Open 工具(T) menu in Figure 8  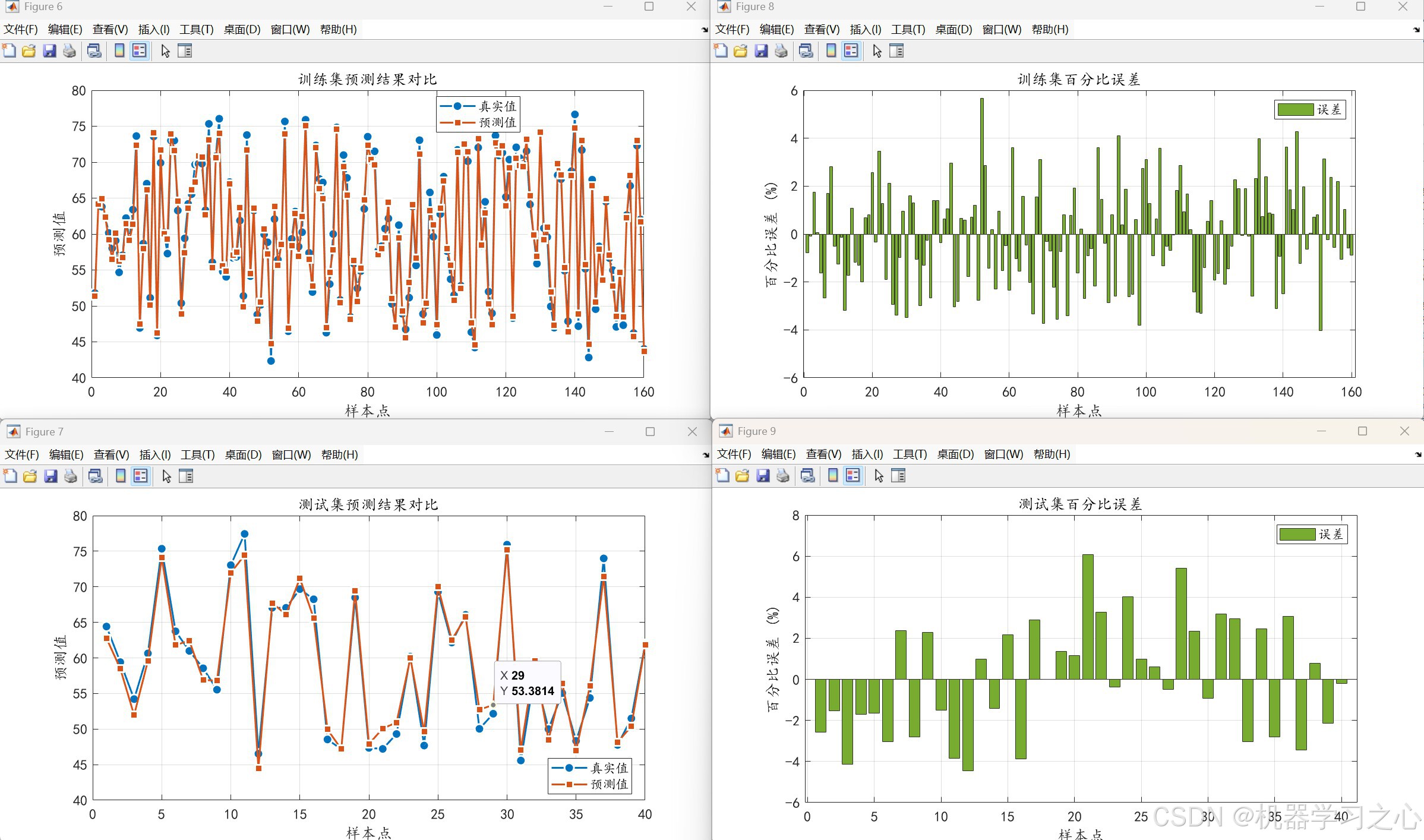[x=908, y=30]
